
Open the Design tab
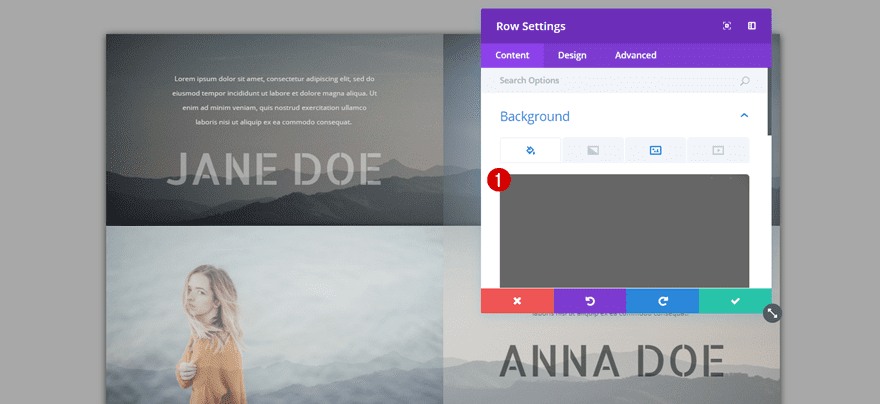pos(572,55)
